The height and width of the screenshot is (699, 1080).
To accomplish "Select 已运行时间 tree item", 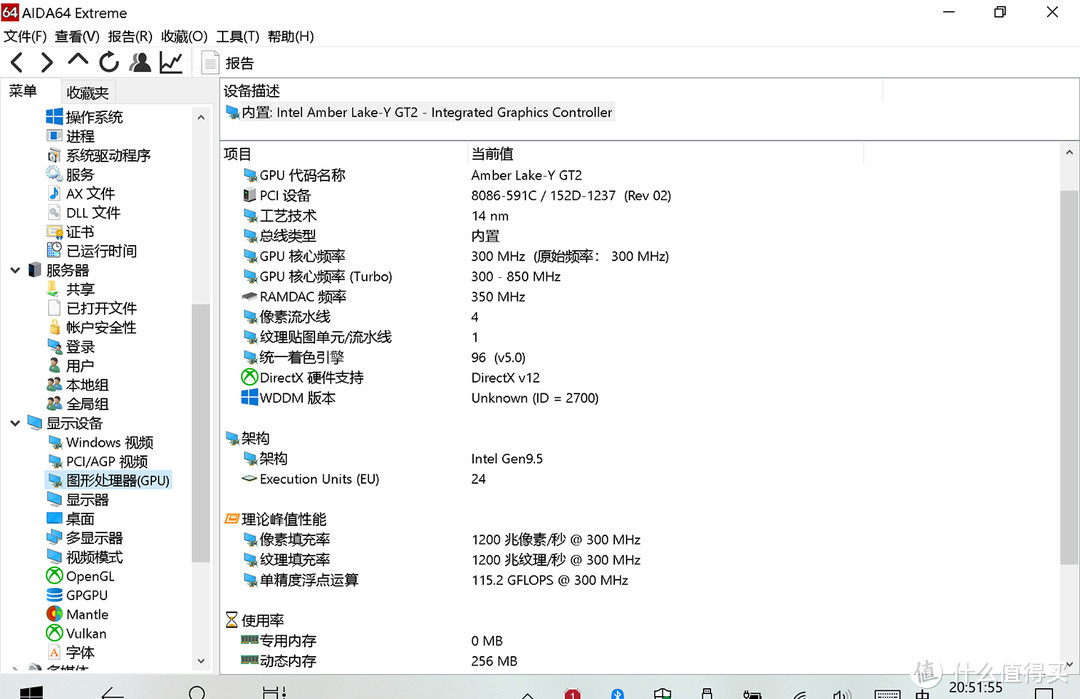I will pyautogui.click(x=91, y=251).
